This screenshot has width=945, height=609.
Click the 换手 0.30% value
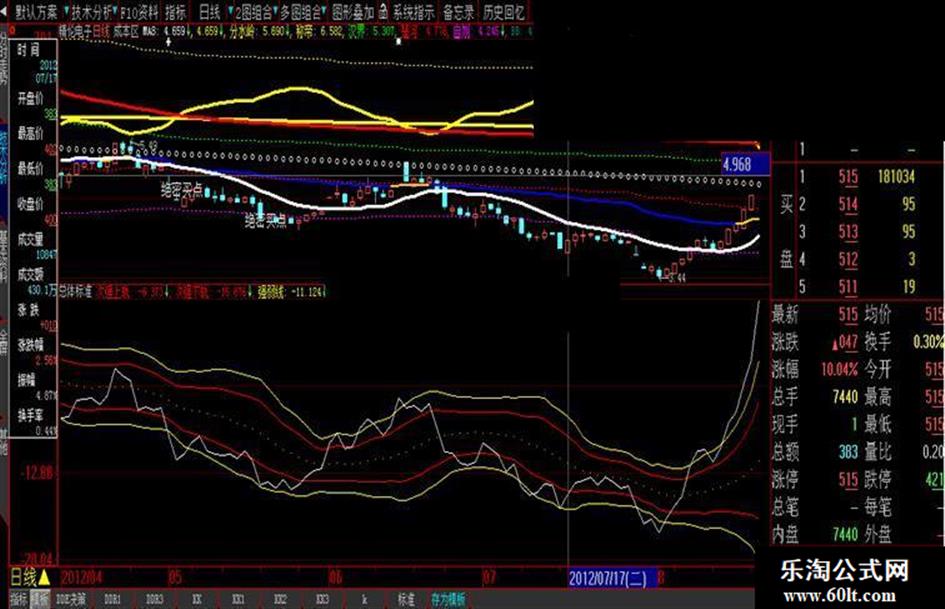pyautogui.click(x=928, y=342)
